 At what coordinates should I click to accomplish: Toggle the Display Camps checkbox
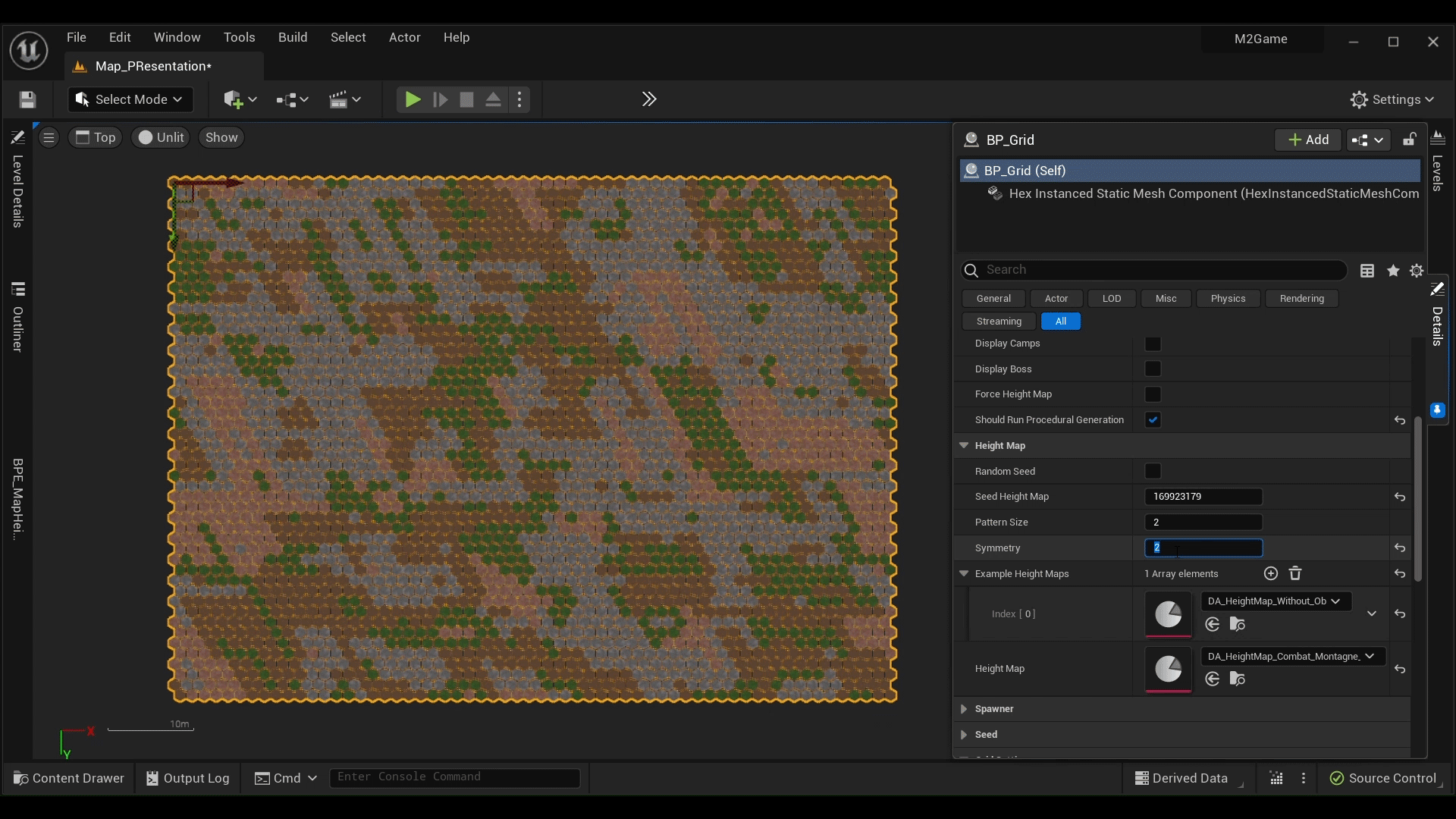pyautogui.click(x=1153, y=344)
